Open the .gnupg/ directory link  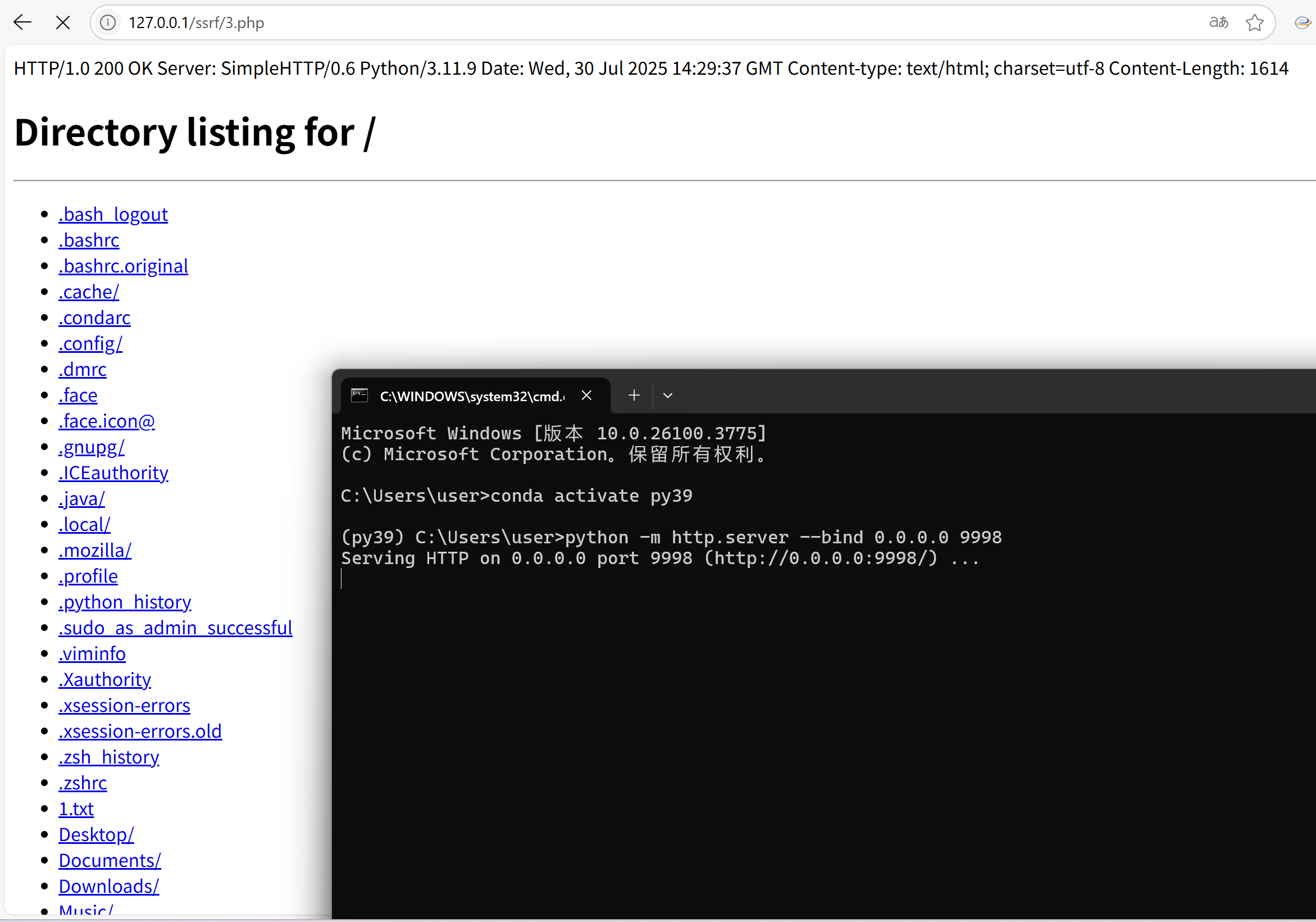[x=92, y=447]
